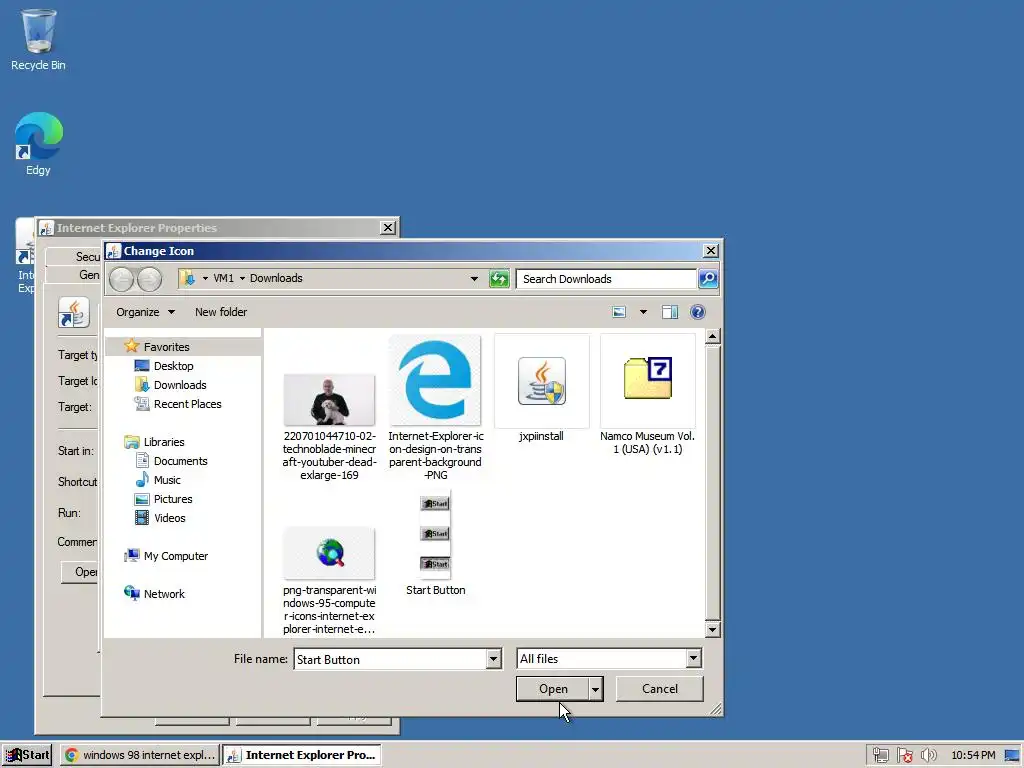Screen dimensions: 1024x768
Task: Click the file list scroll down arrow
Action: click(712, 630)
